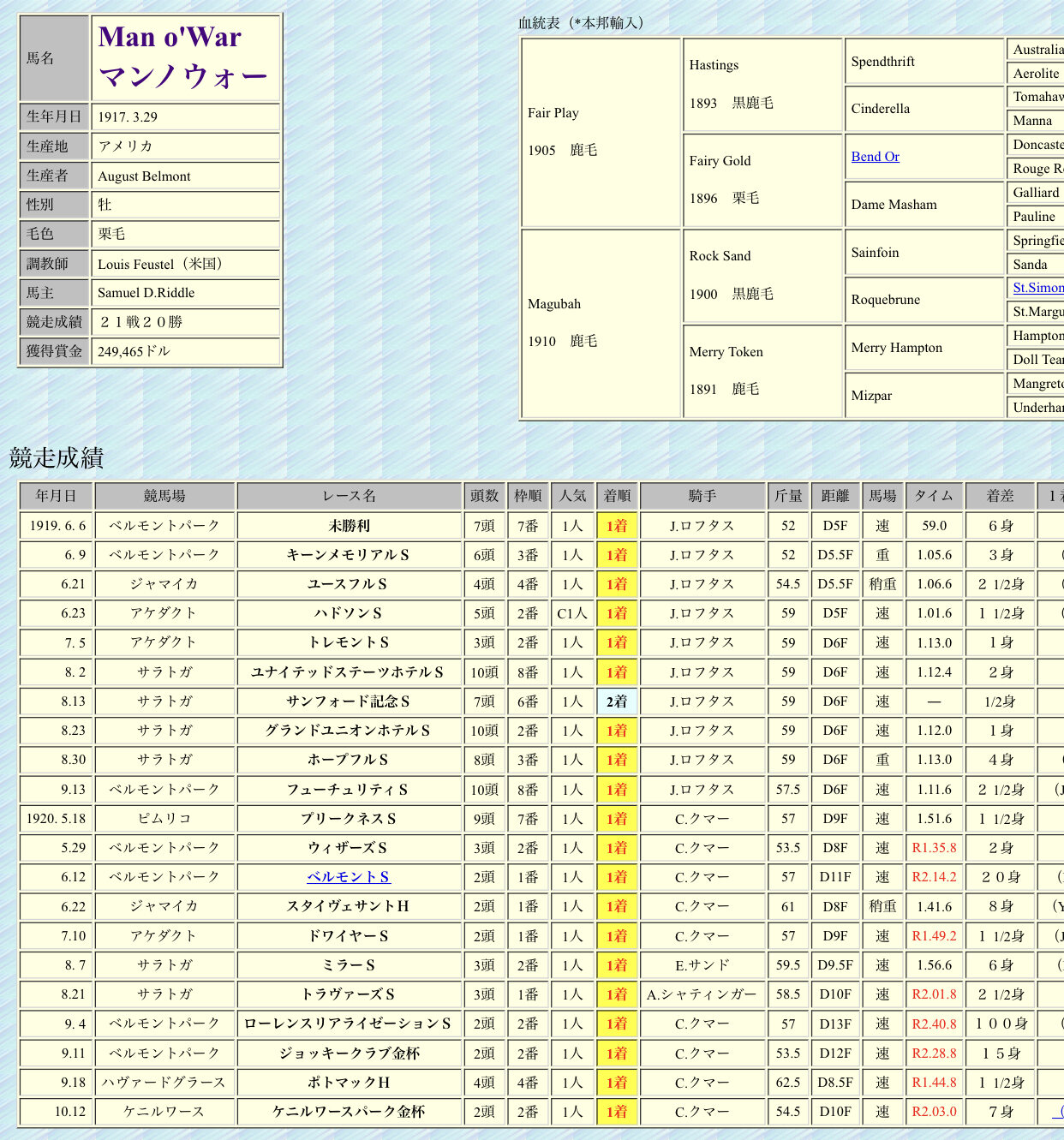Click Hastings in the pedigree table

714,65
